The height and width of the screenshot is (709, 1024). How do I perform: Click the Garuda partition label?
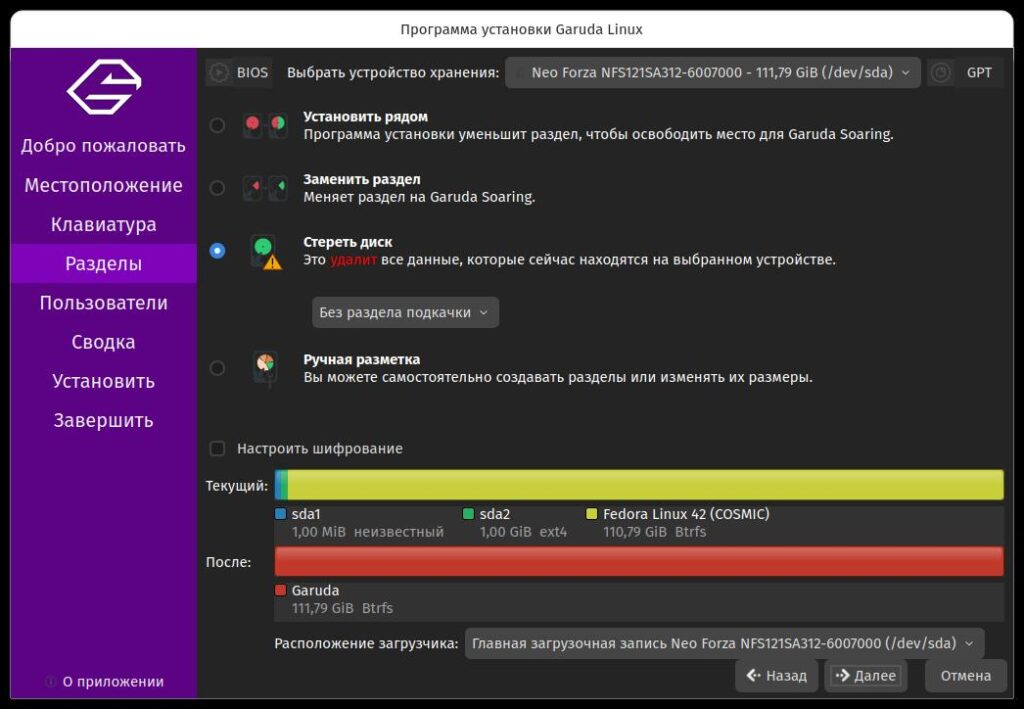[315, 590]
